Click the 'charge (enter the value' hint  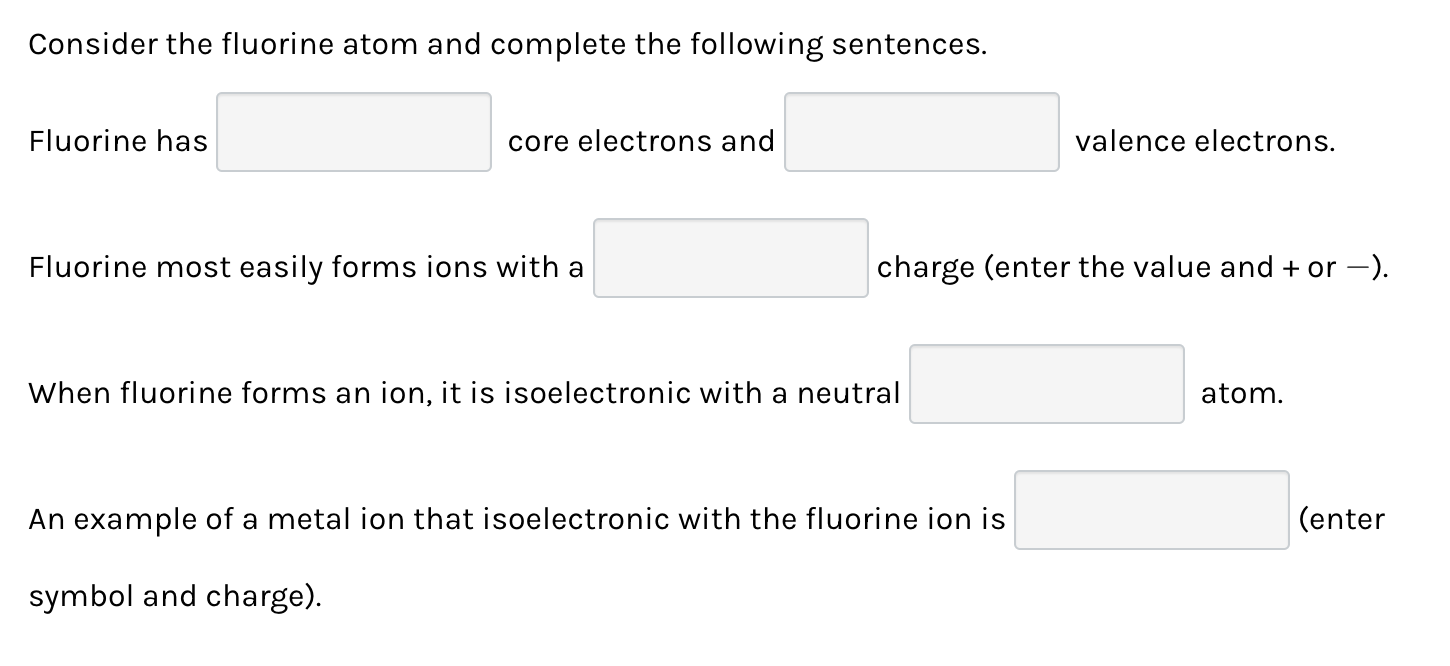pos(1060,268)
